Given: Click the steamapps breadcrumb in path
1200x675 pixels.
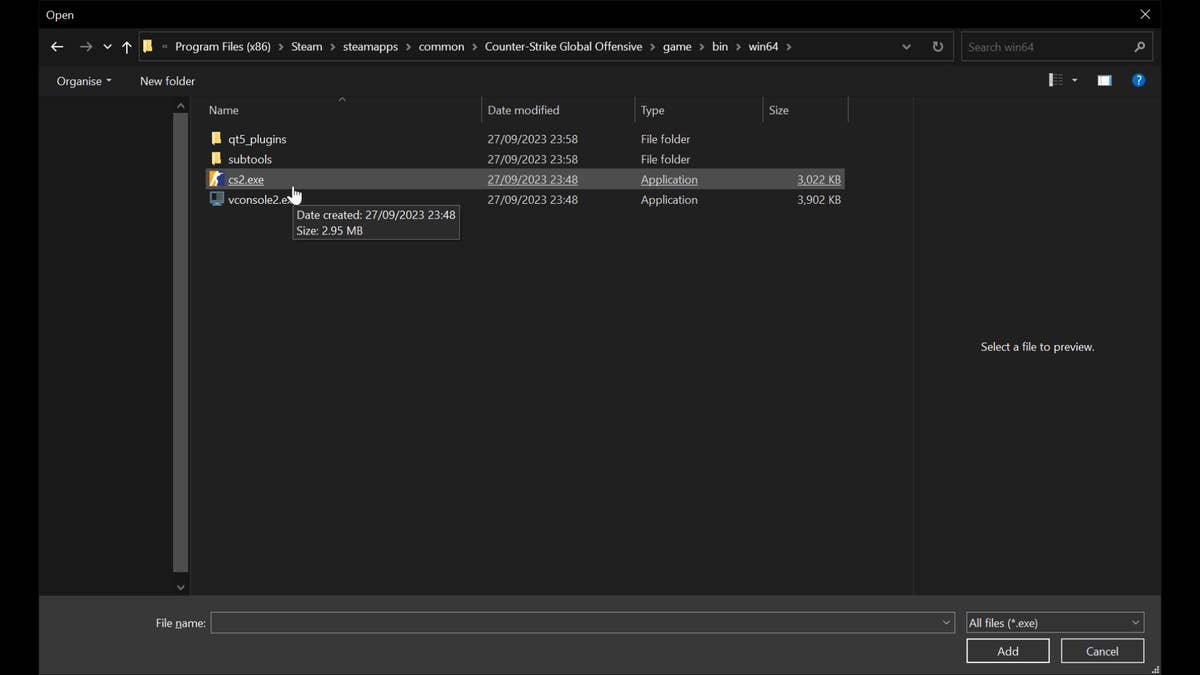Looking at the screenshot, I should [x=370, y=47].
